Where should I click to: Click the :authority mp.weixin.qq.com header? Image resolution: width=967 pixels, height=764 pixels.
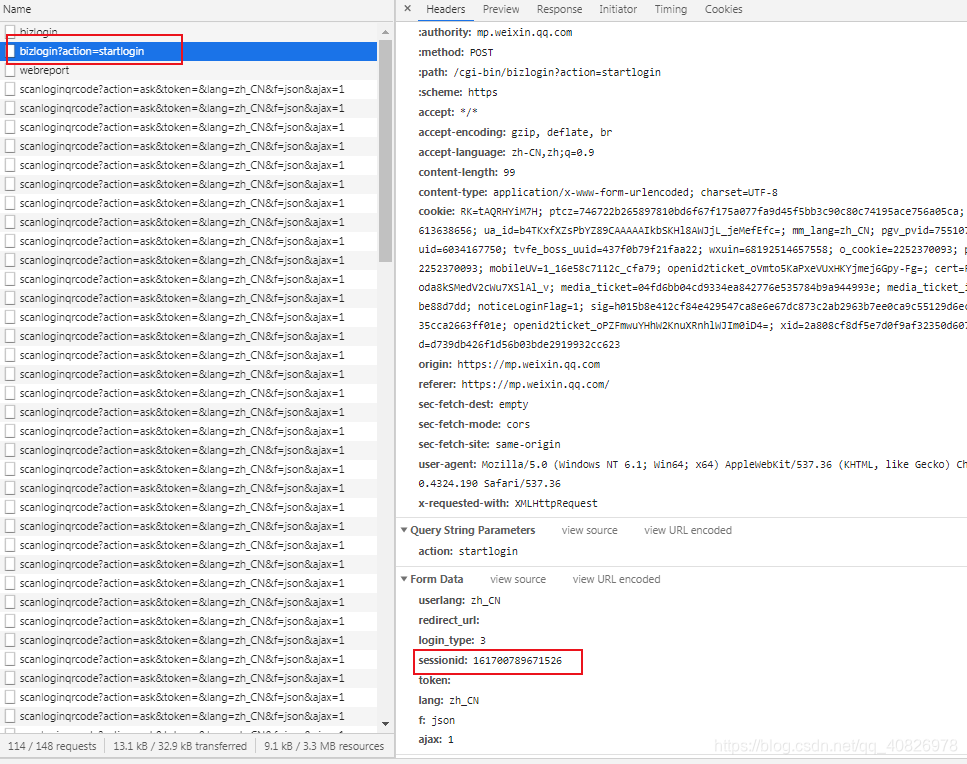click(495, 32)
